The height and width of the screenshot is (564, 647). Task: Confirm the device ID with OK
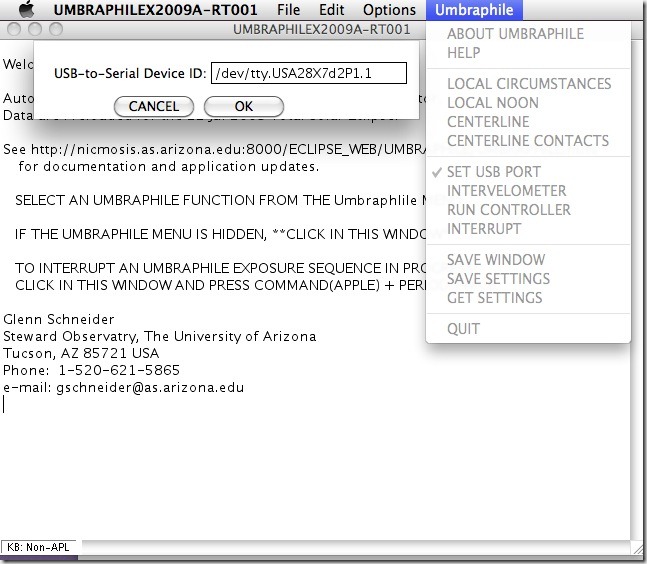[x=244, y=106]
